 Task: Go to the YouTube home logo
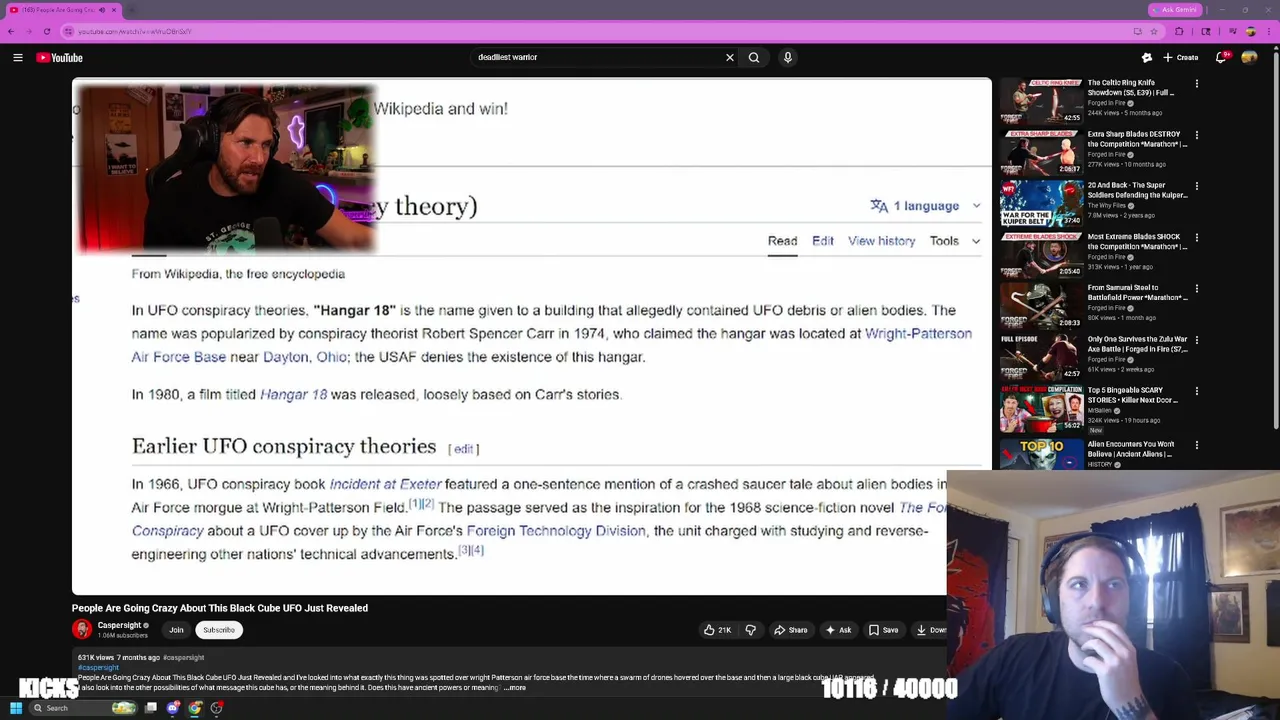click(60, 58)
